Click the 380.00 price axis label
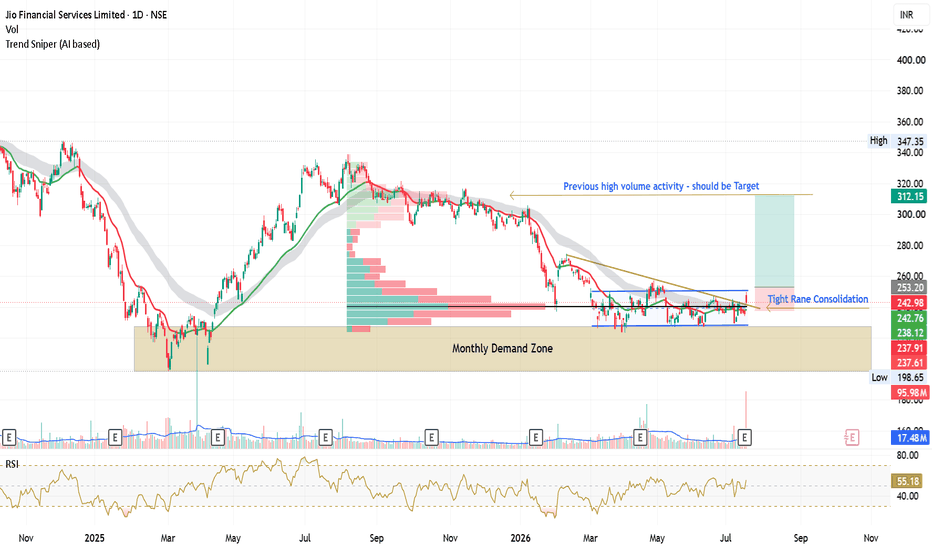The height and width of the screenshot is (550, 932). tap(911, 91)
